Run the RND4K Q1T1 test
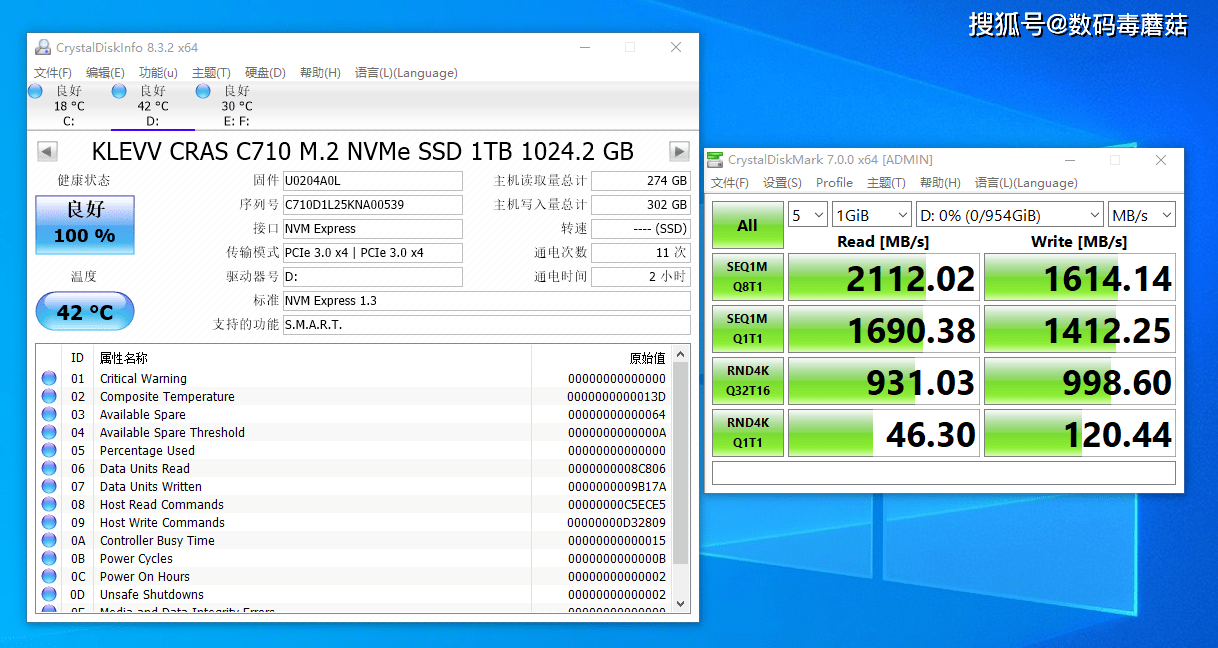The width and height of the screenshot is (1218, 648). point(747,433)
